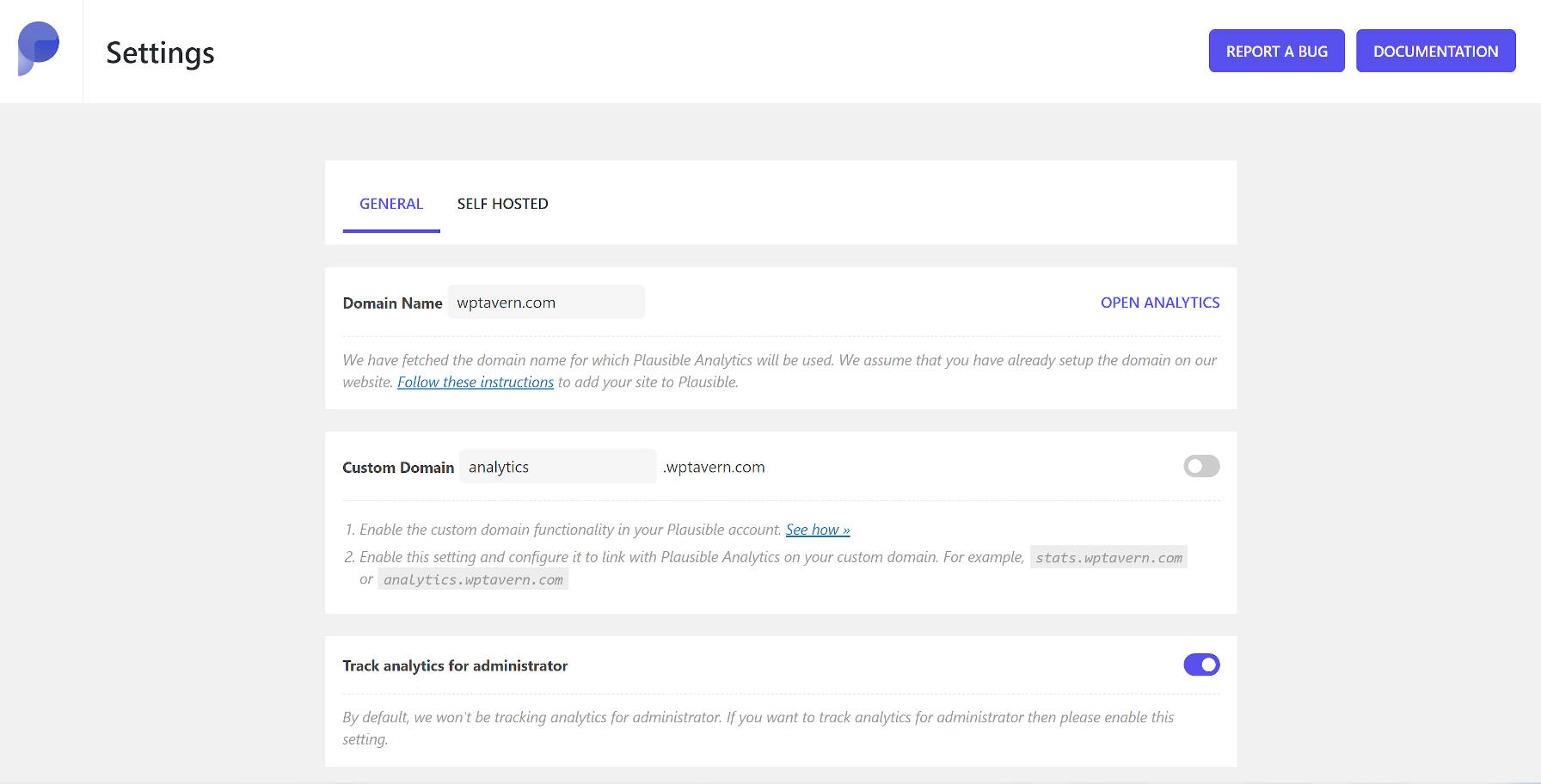The height and width of the screenshot is (784, 1541).
Task: Click the "Follow these instructions" link
Action: point(475,382)
